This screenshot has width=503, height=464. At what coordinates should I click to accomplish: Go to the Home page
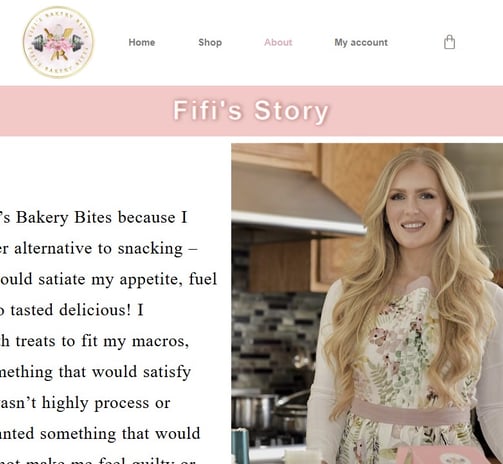tap(142, 42)
